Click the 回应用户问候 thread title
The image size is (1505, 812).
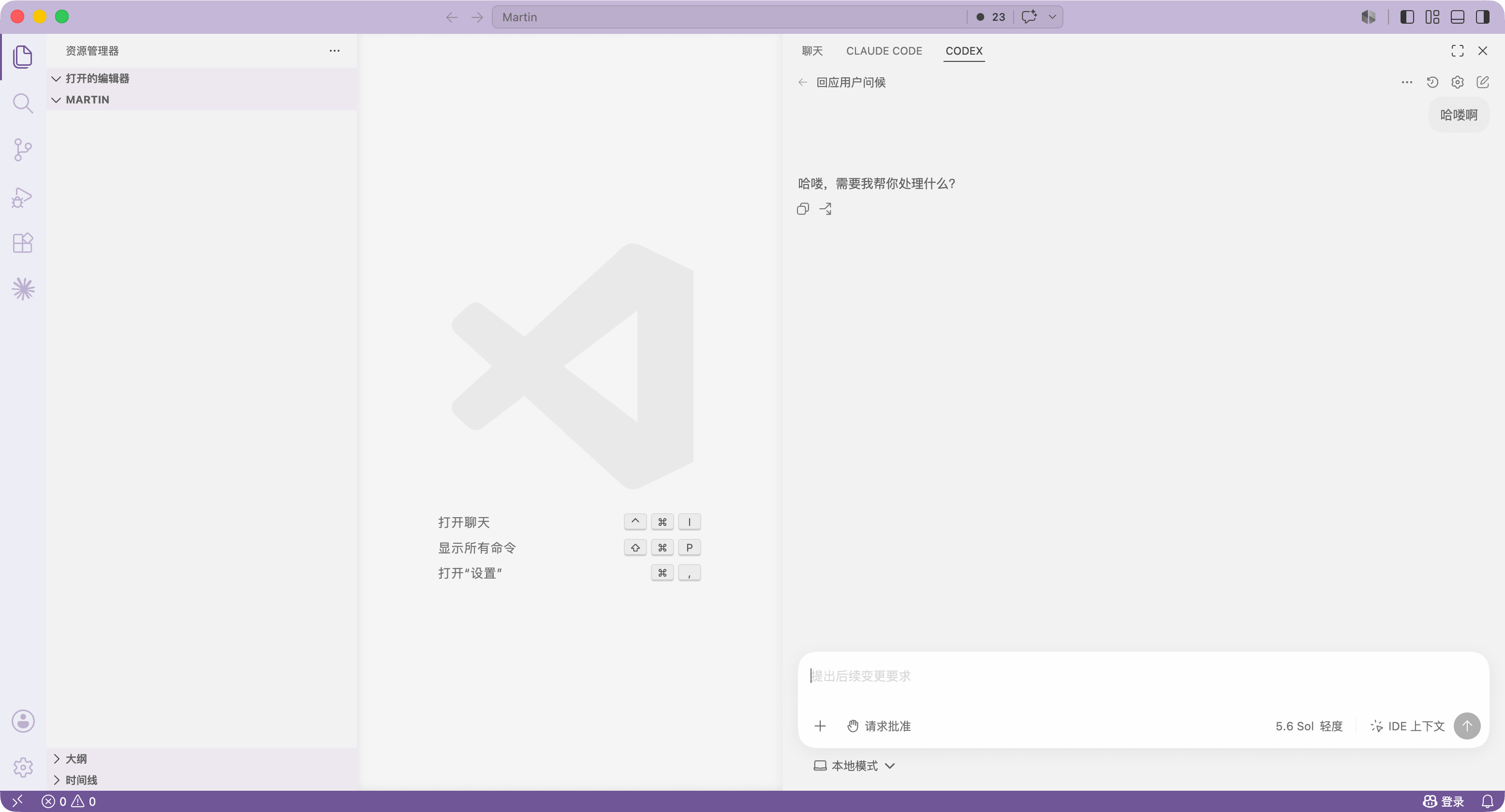(851, 82)
